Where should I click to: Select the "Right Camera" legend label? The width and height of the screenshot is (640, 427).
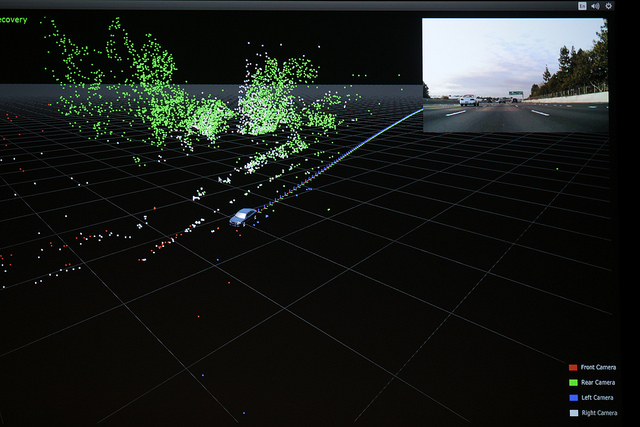(x=599, y=413)
